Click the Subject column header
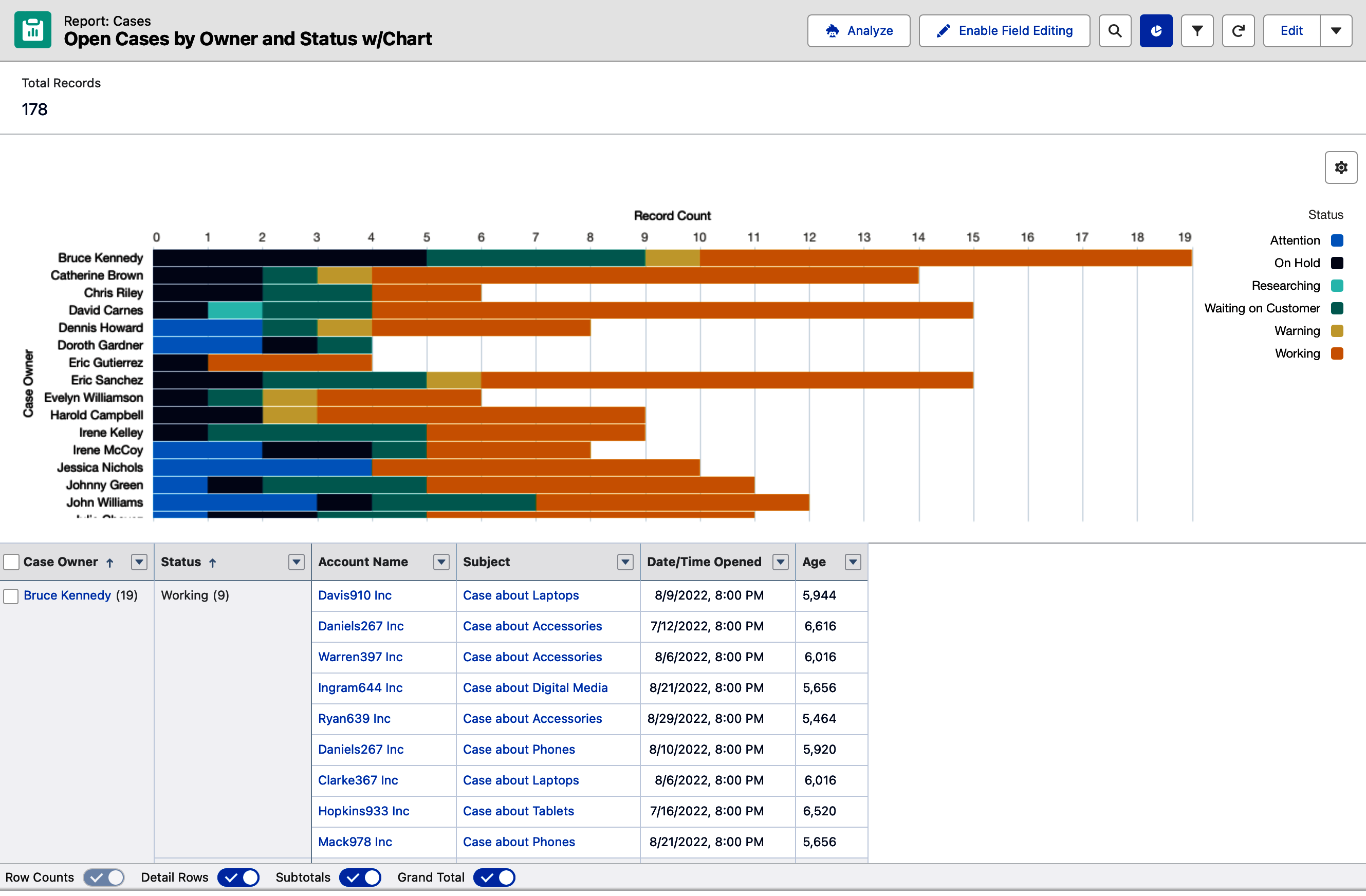This screenshot has height=896, width=1366. [x=486, y=563]
